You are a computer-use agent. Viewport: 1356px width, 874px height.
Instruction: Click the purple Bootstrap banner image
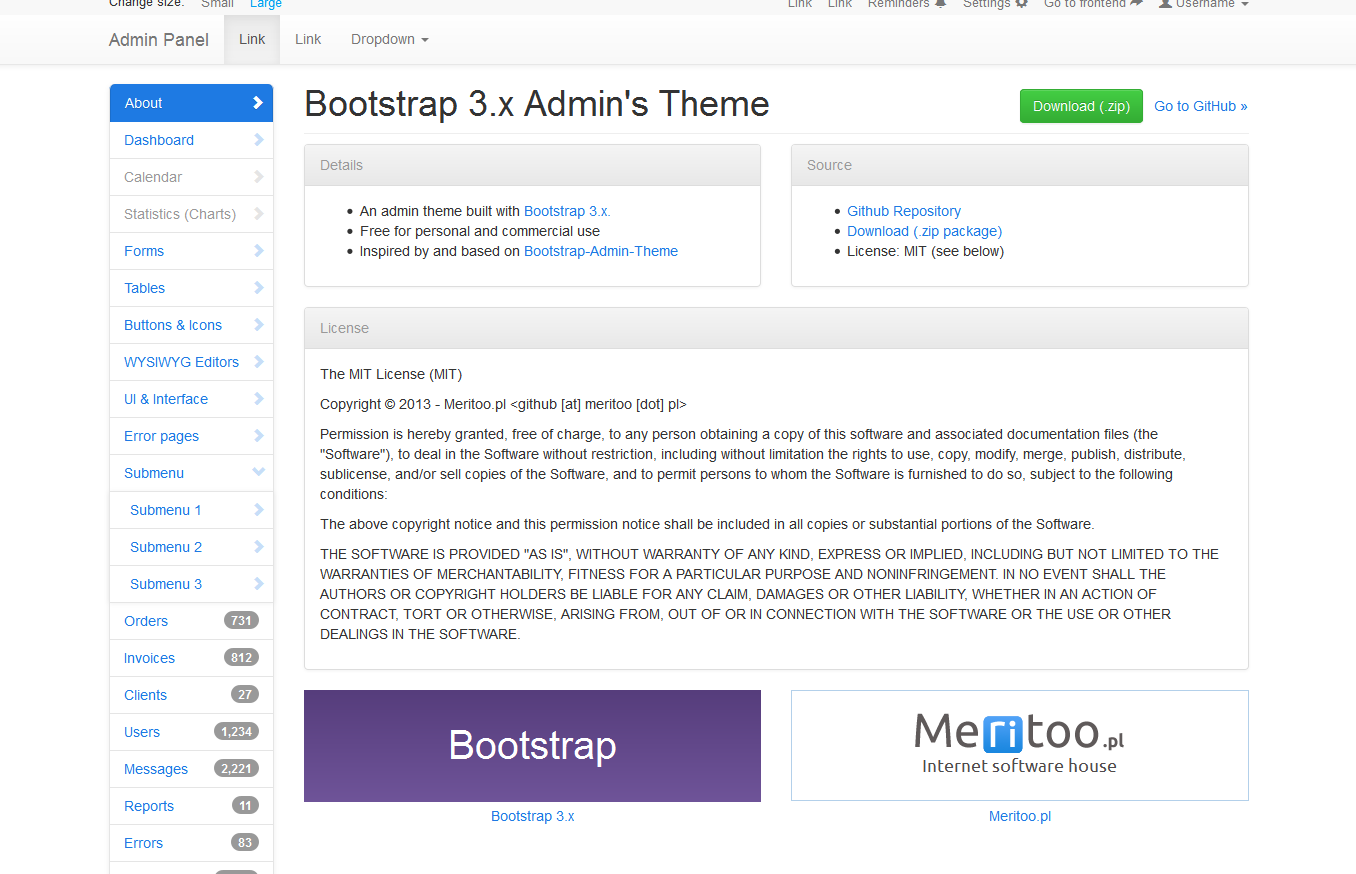click(532, 746)
